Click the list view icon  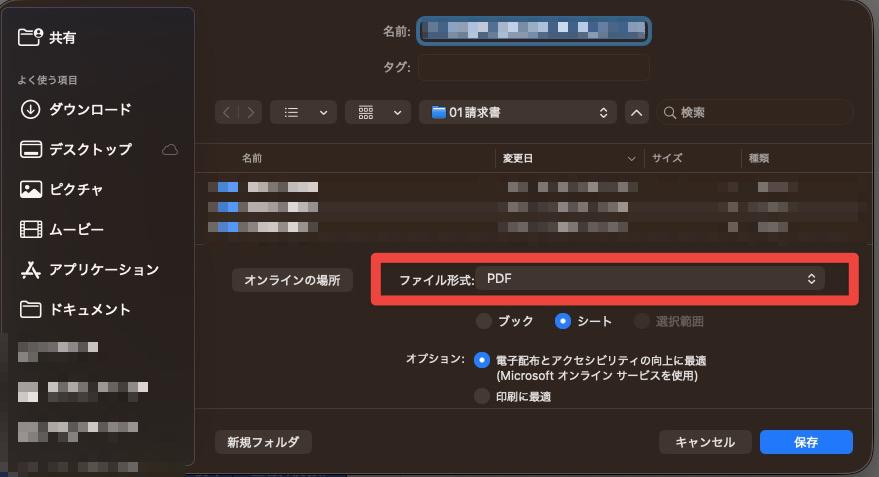(x=291, y=113)
